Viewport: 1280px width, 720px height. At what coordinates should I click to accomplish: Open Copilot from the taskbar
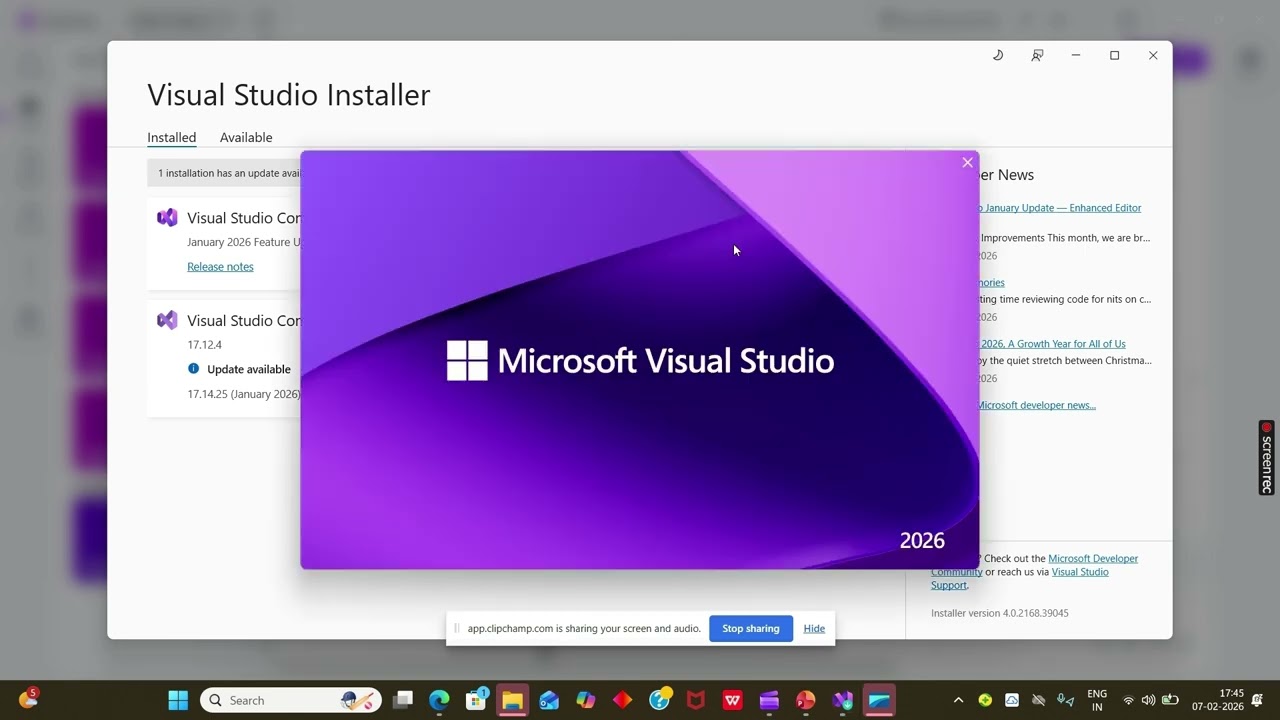click(x=586, y=700)
